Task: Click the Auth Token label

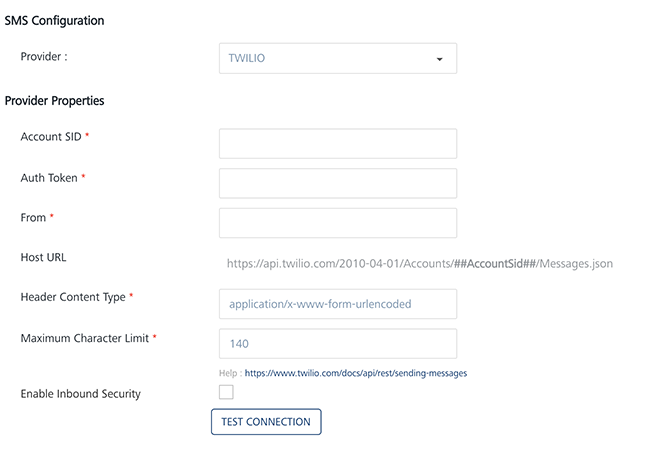Action: (48, 177)
